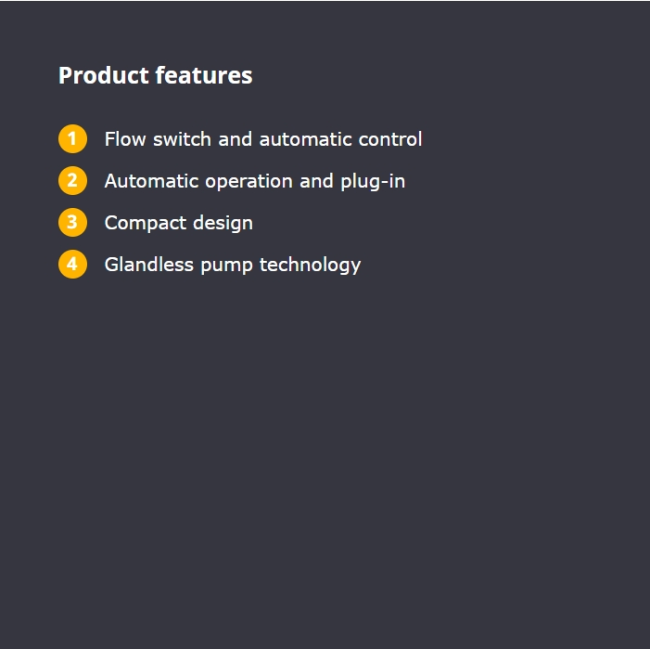Click the word 'features' in the heading

204,75
